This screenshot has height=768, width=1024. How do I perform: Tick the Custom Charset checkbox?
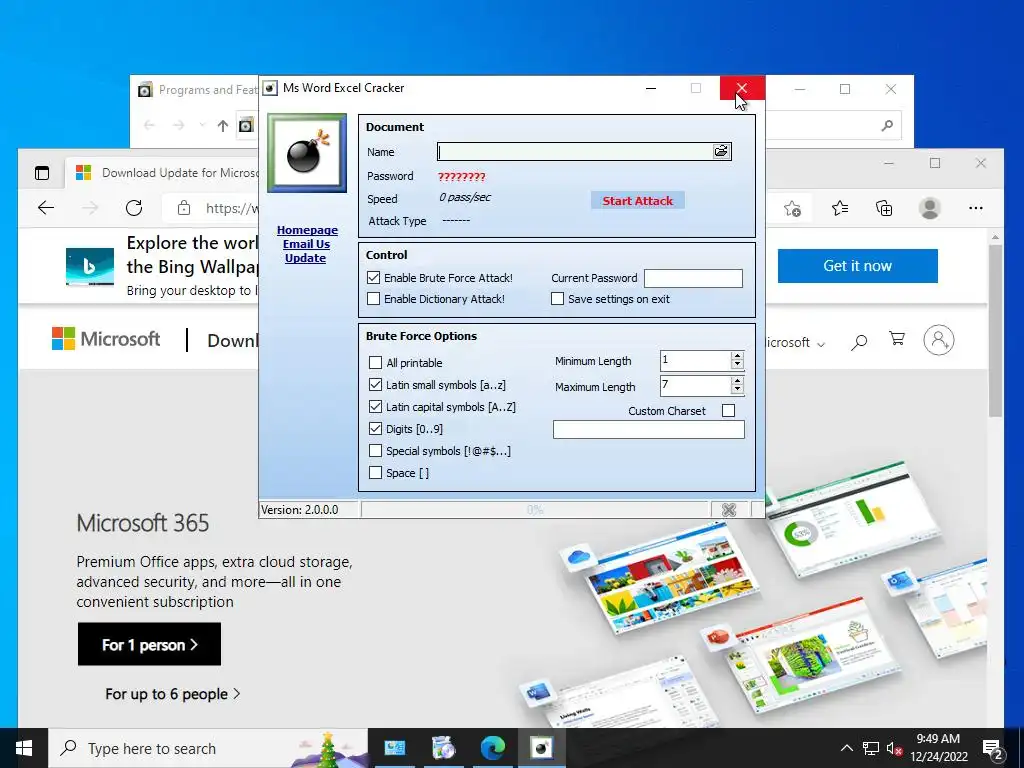(x=728, y=411)
